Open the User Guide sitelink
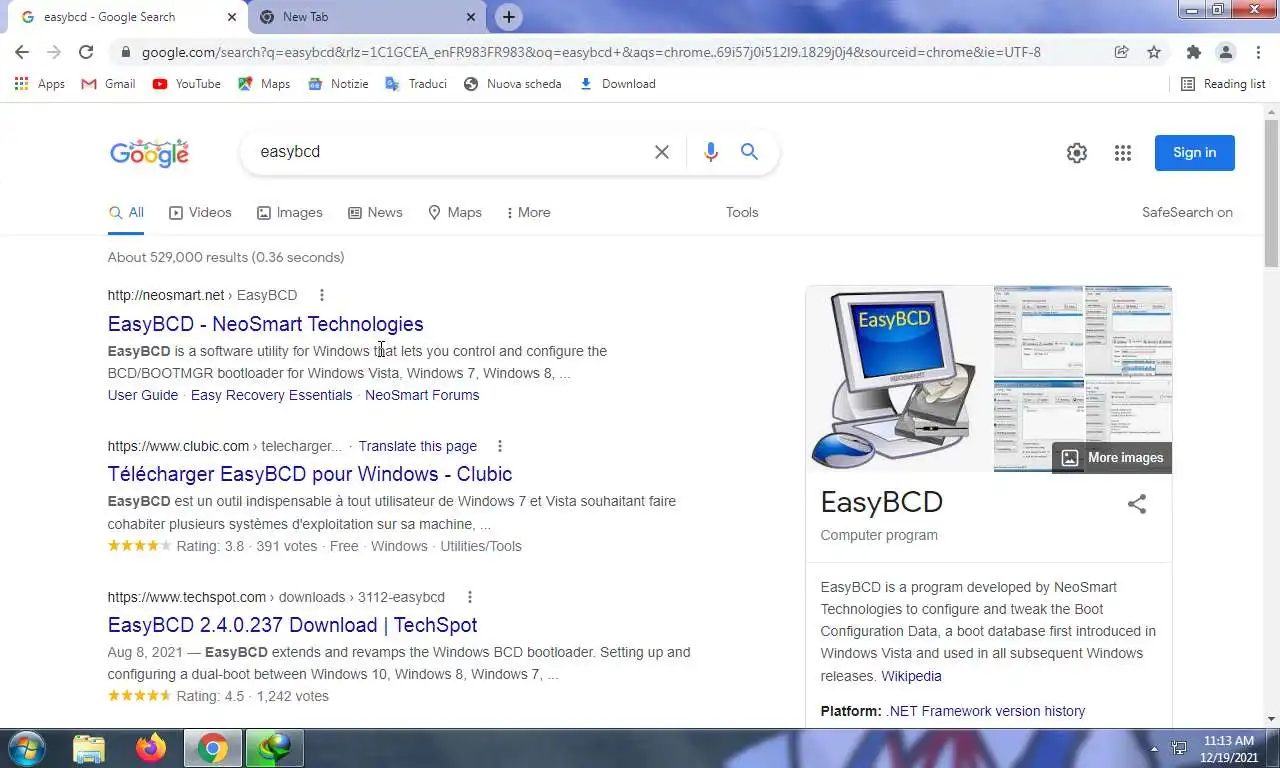The height and width of the screenshot is (768, 1280). (143, 395)
